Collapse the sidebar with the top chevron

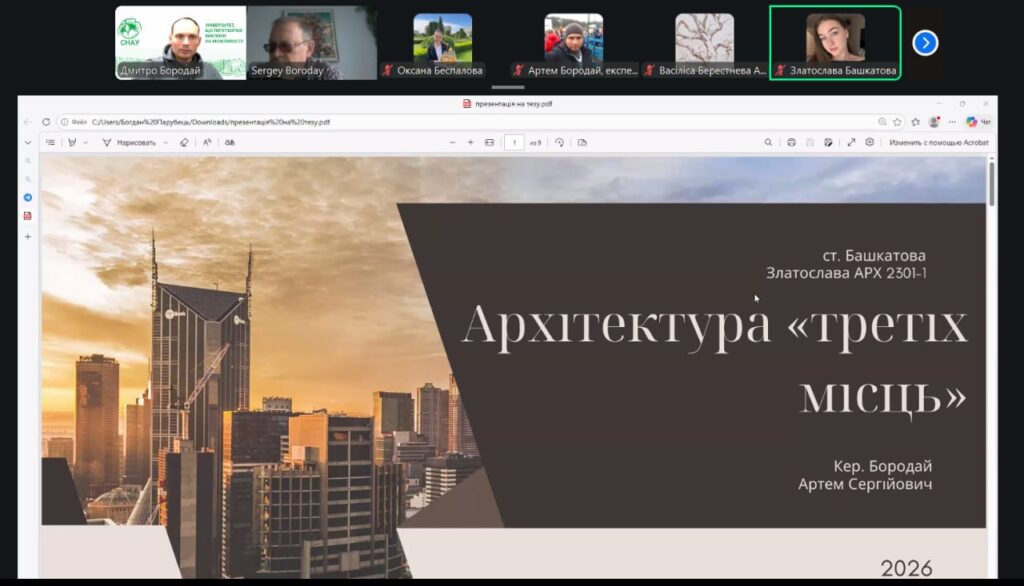[x=27, y=142]
